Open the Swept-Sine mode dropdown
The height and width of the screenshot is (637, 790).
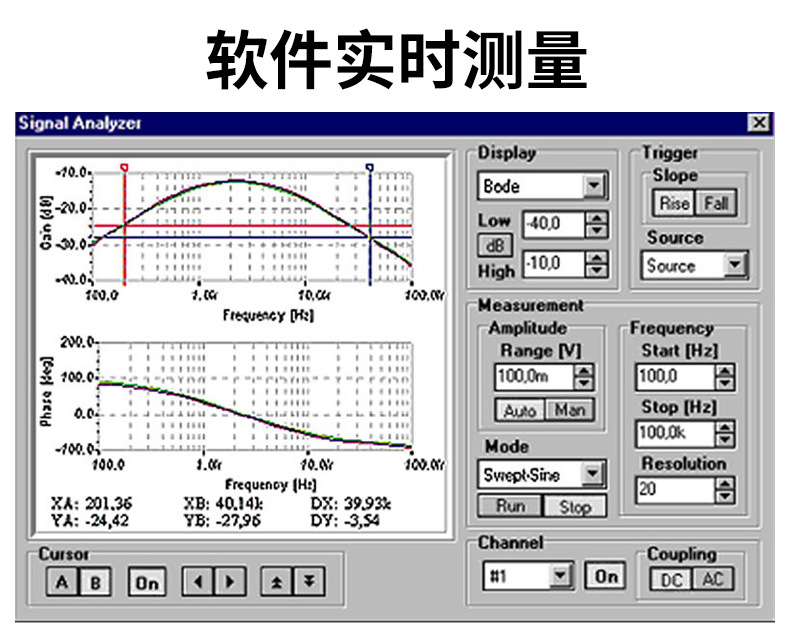click(x=592, y=474)
